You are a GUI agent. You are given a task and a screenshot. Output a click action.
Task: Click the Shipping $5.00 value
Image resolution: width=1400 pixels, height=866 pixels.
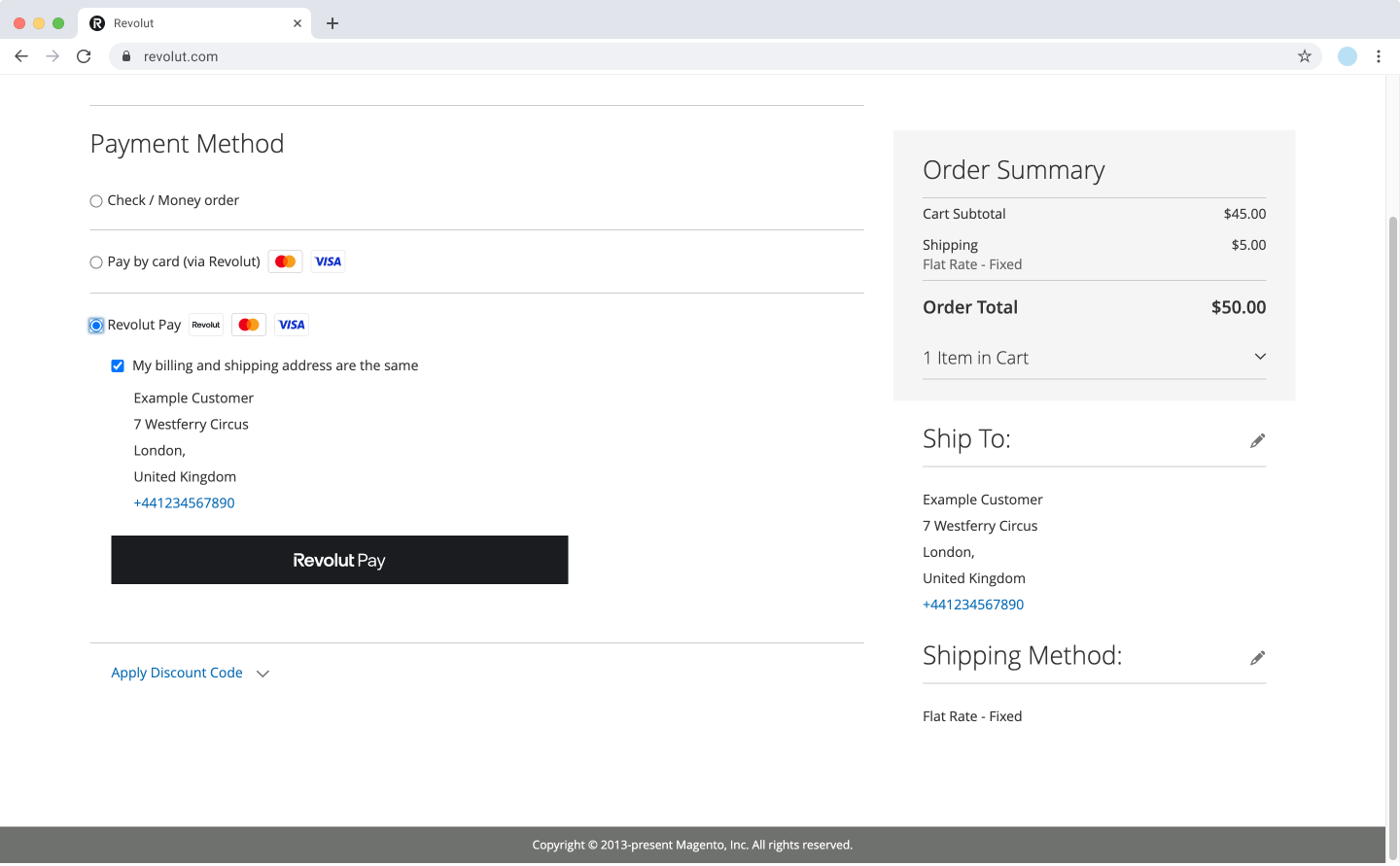click(1248, 245)
